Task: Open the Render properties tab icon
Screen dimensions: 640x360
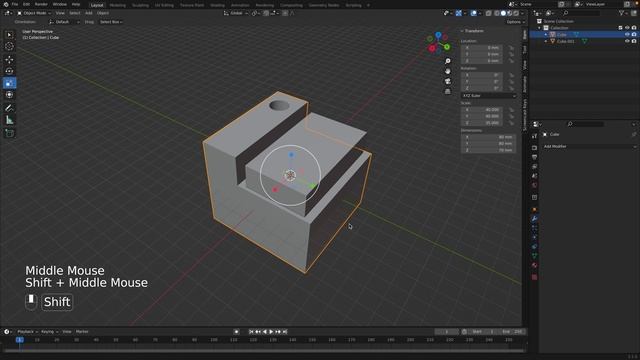Action: tap(534, 147)
